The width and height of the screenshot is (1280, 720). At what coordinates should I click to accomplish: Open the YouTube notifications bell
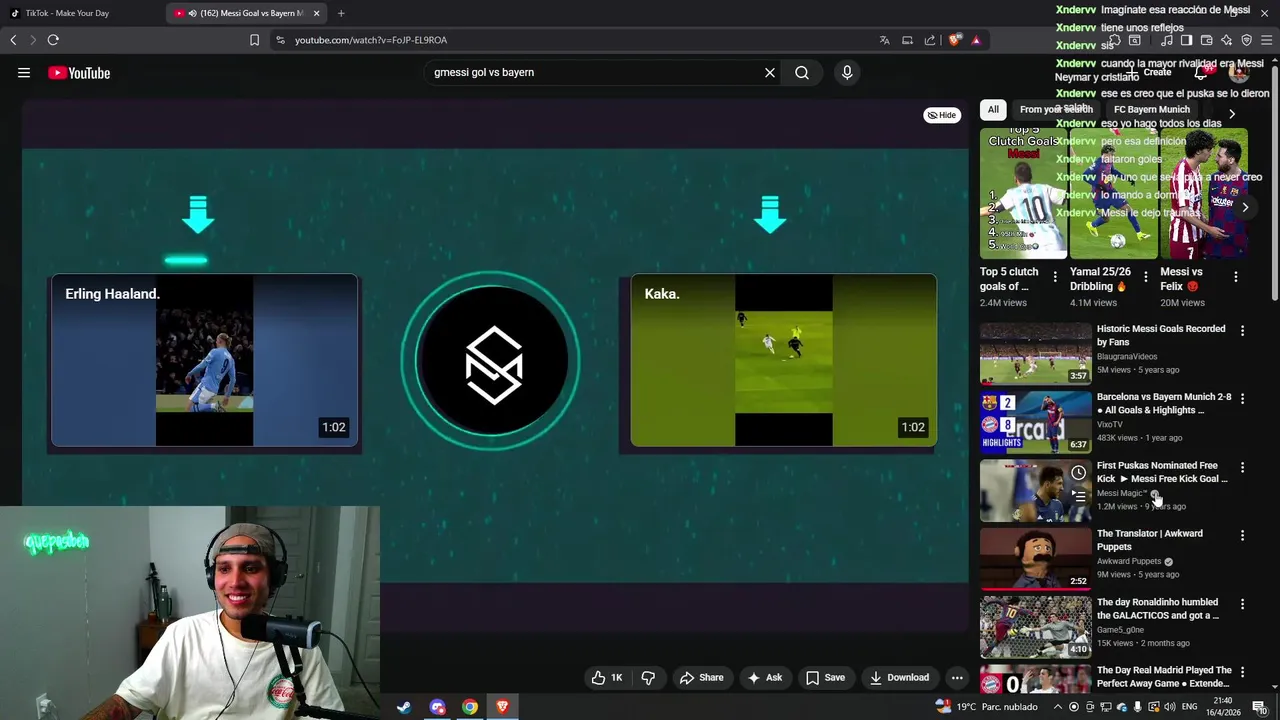click(1203, 73)
